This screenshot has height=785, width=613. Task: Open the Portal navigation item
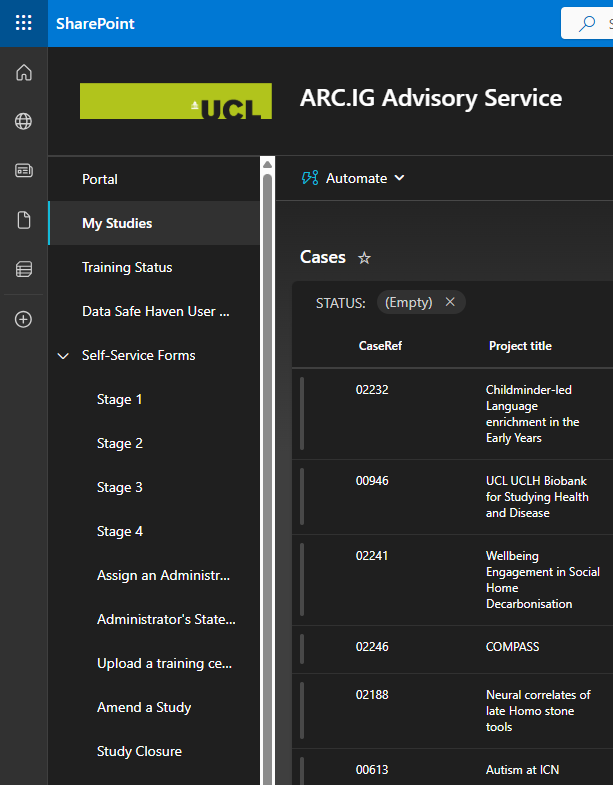(x=100, y=179)
